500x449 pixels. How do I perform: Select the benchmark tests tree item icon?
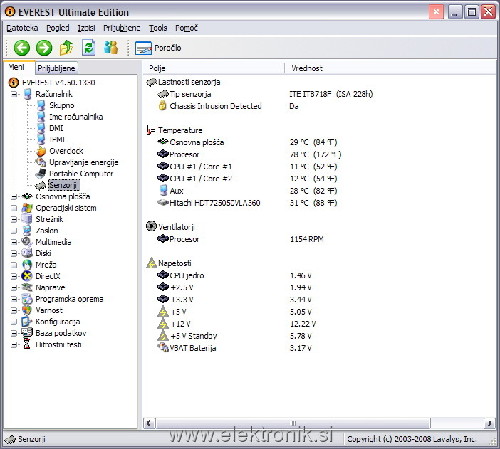click(x=27, y=344)
